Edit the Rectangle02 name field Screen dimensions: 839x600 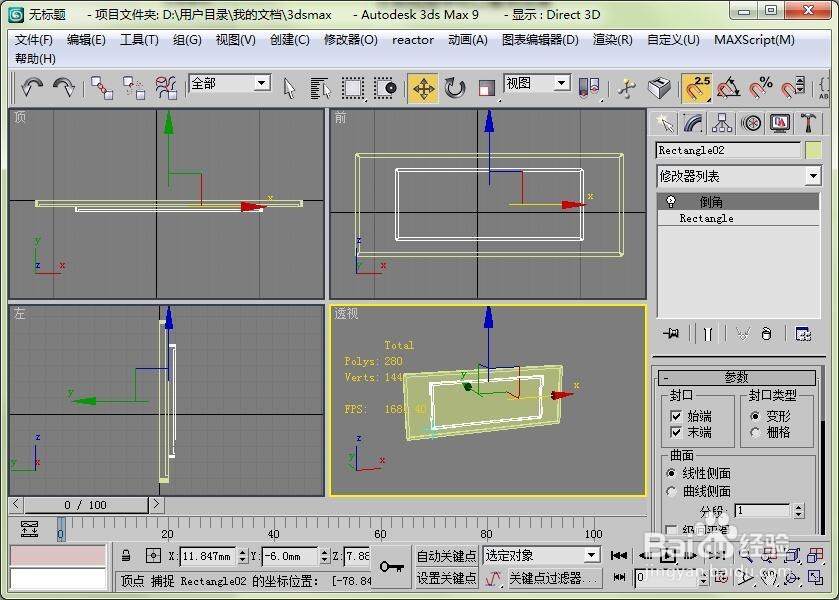(x=728, y=150)
